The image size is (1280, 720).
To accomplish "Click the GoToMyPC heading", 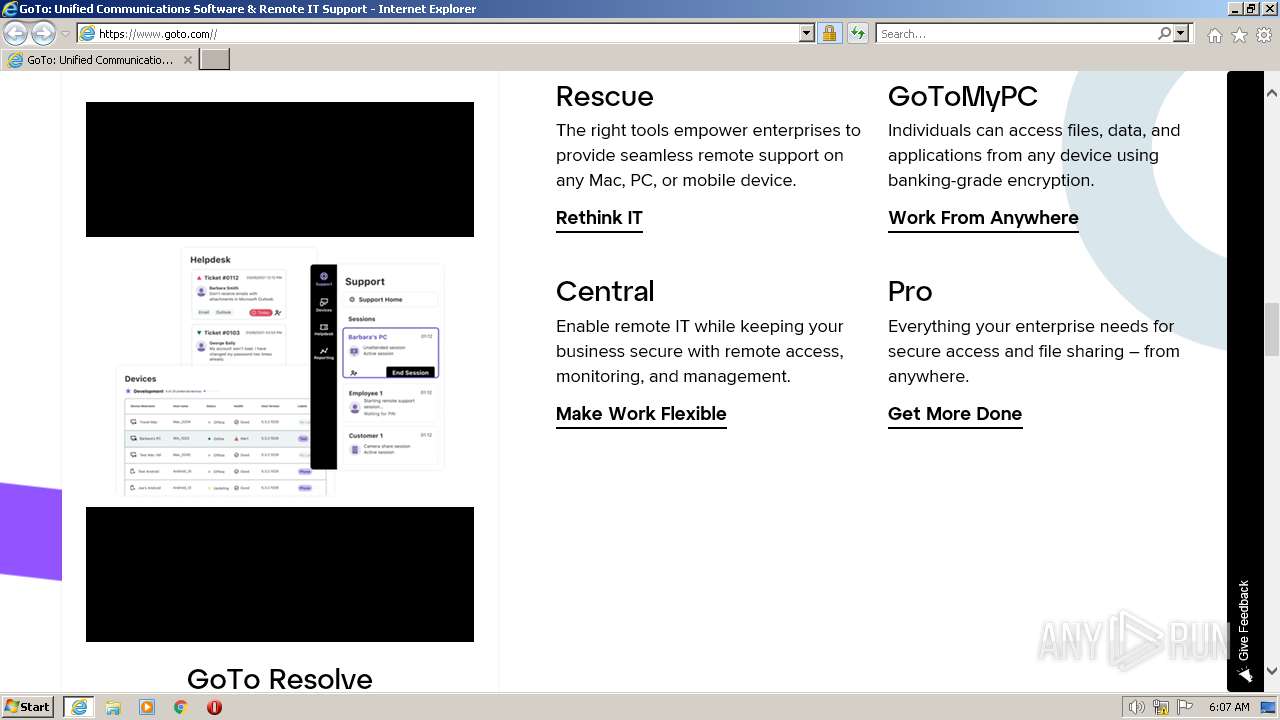I will click(963, 97).
